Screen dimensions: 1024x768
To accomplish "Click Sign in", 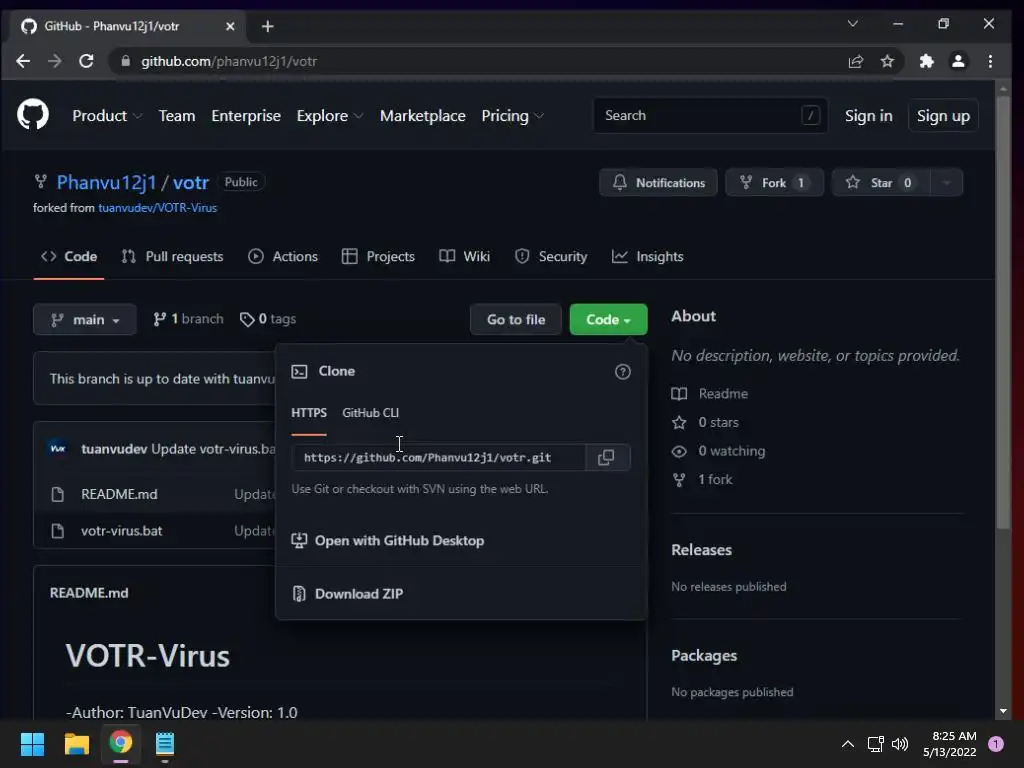I will (868, 116).
